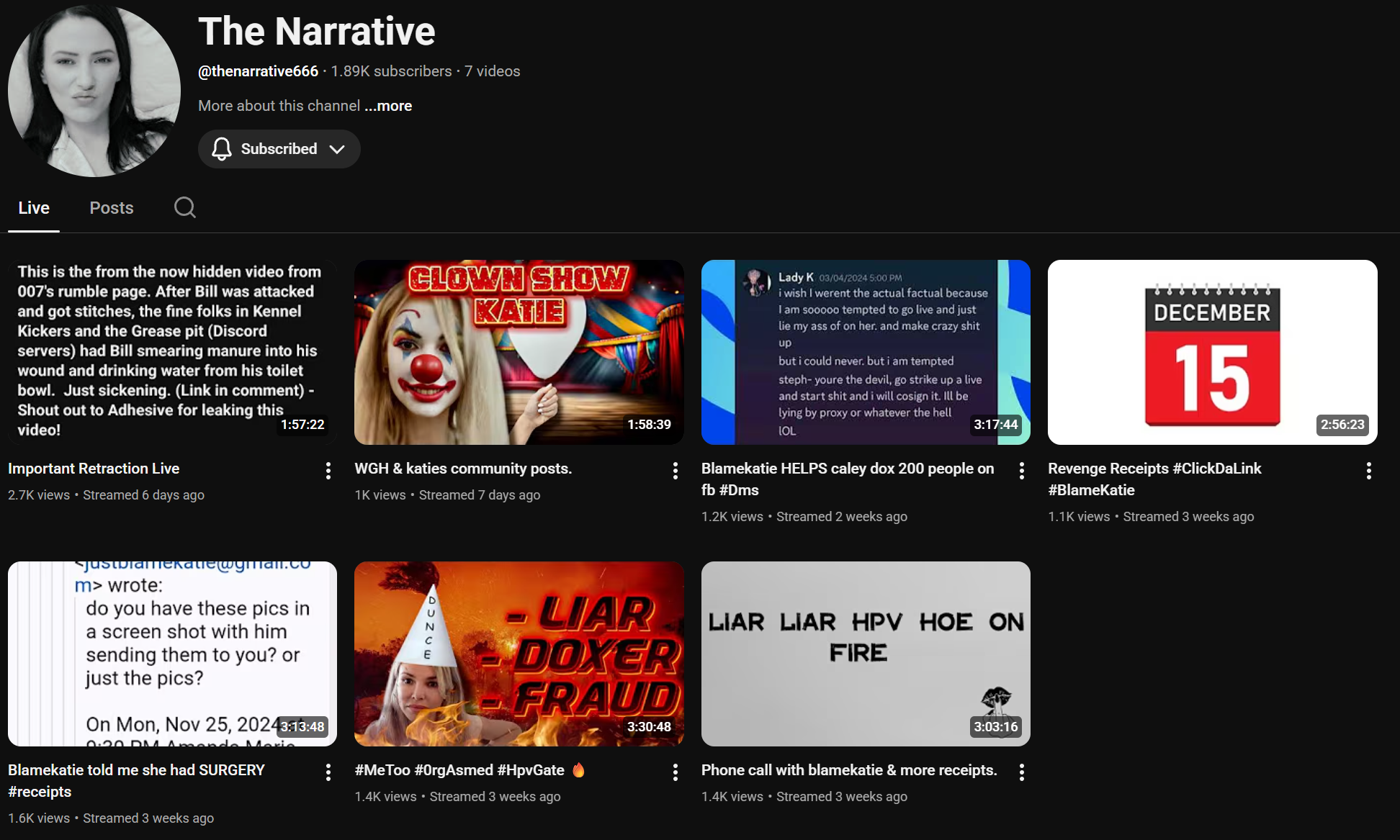
Task: Click the 2:56:23 duration badge
Action: point(1342,425)
